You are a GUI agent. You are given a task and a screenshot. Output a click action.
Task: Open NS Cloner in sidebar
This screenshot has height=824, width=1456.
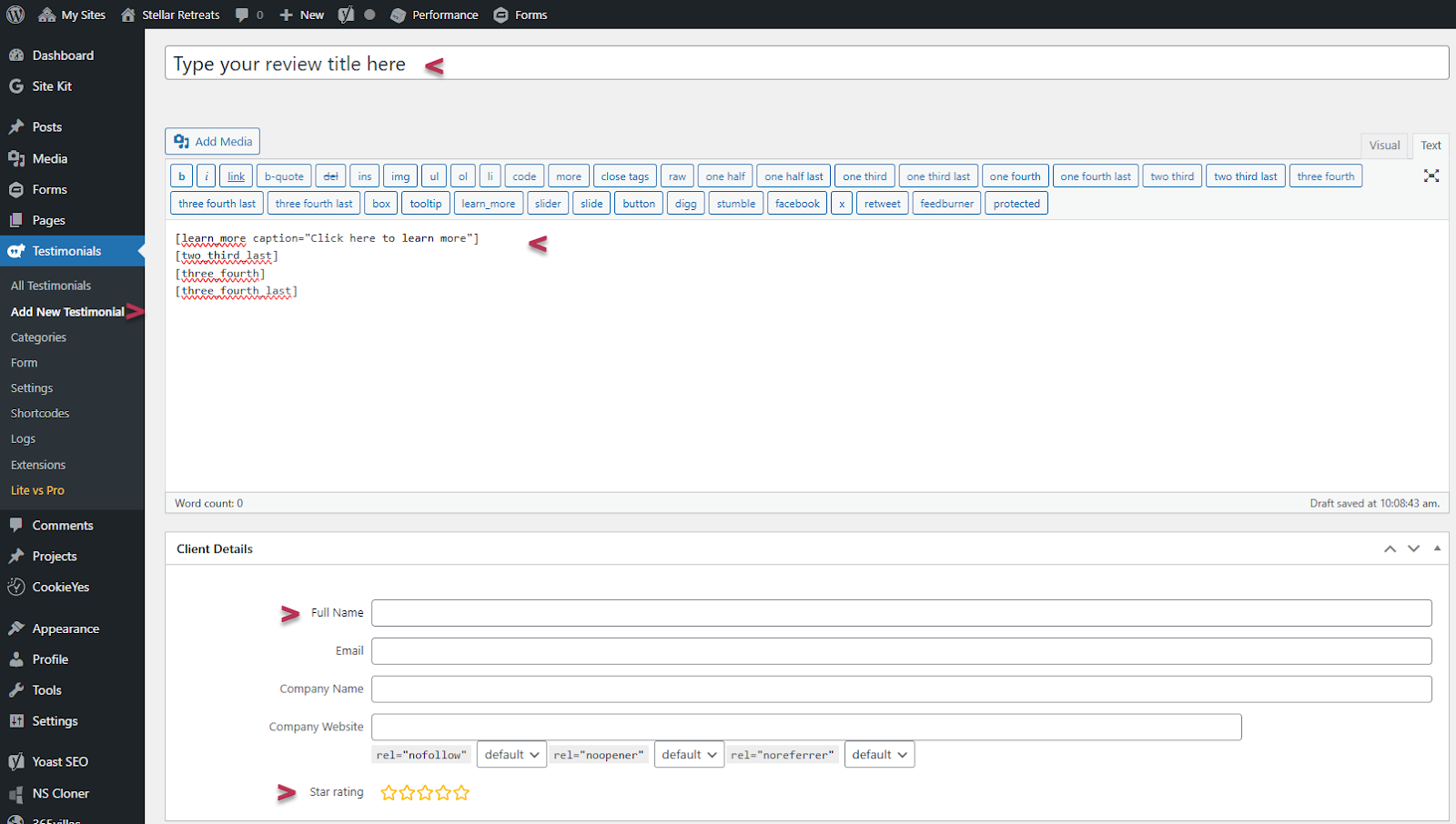click(x=72, y=793)
